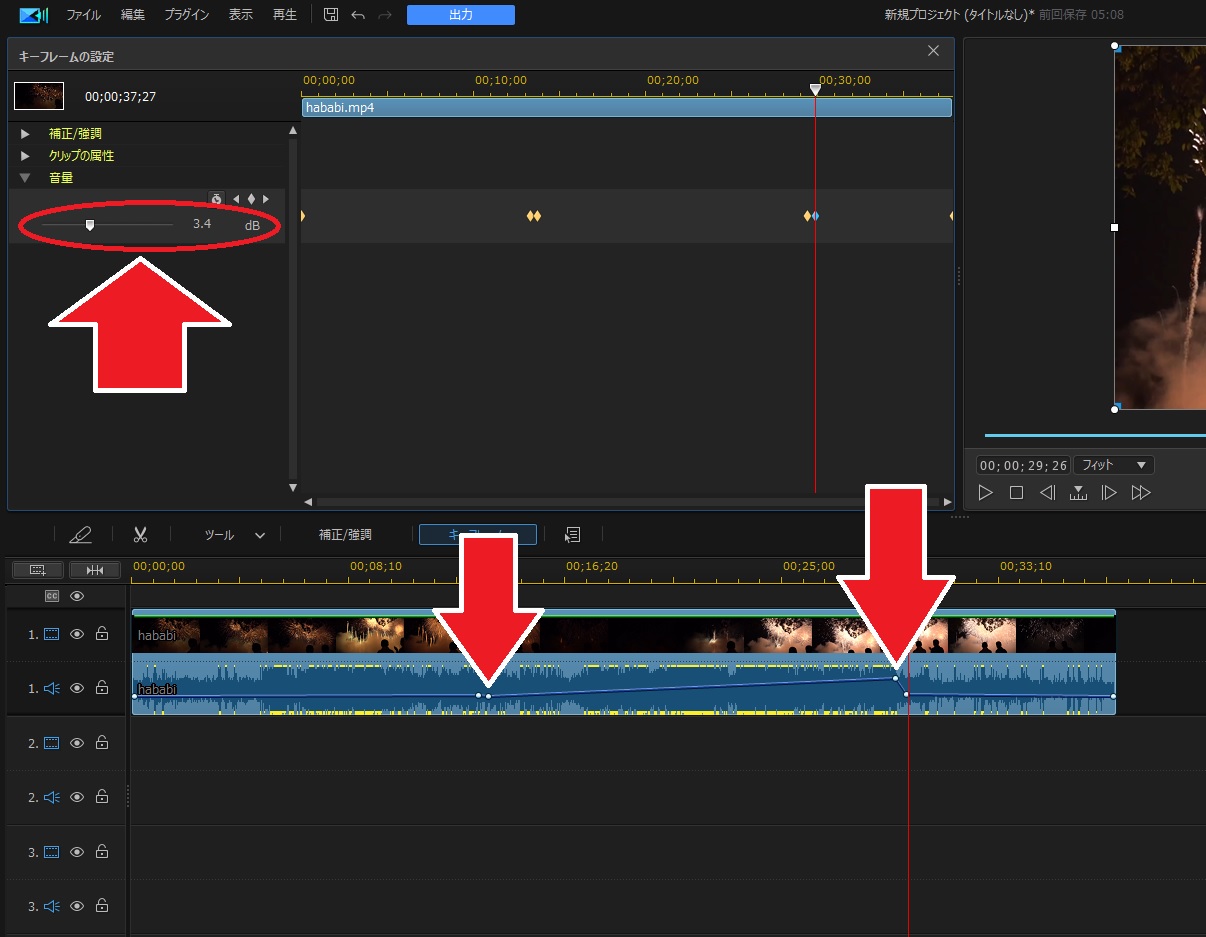Viewport: 1206px width, 937px height.
Task: Toggle subtitle track visibility eye
Action: (77, 596)
